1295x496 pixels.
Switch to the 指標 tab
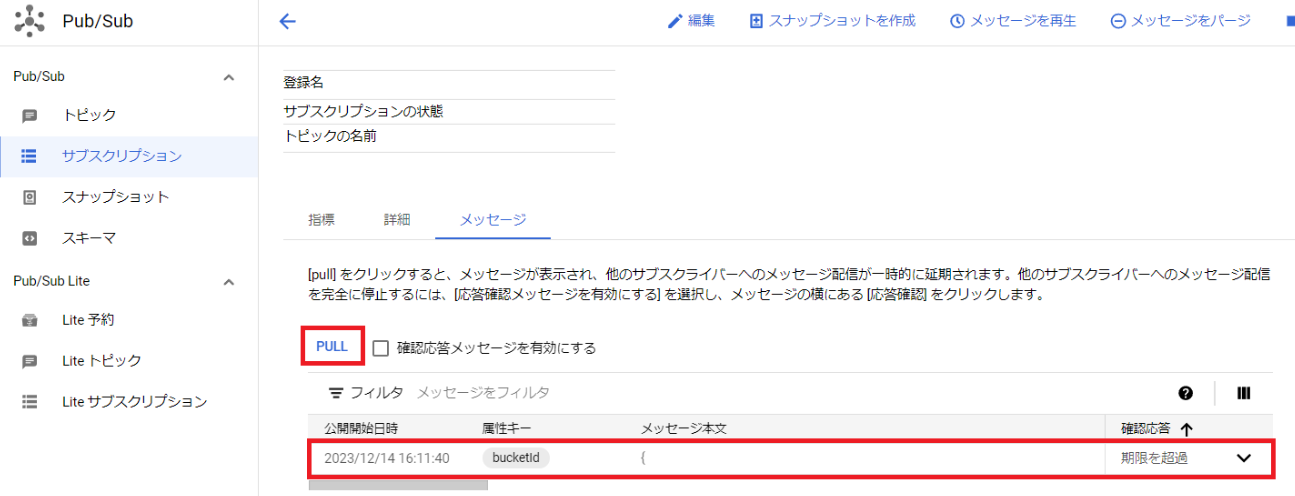click(x=321, y=219)
